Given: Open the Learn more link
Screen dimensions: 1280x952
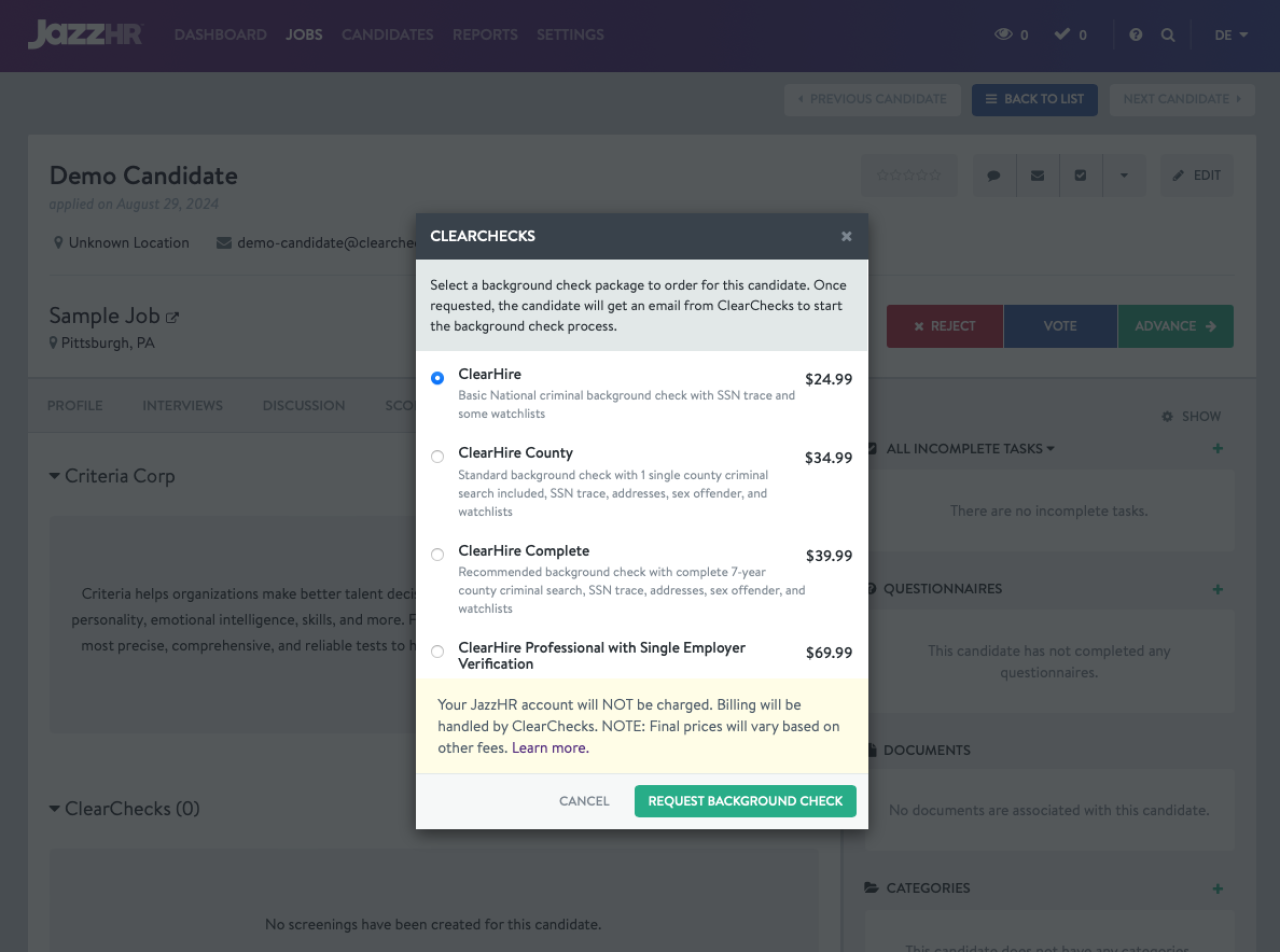Looking at the screenshot, I should 550,748.
